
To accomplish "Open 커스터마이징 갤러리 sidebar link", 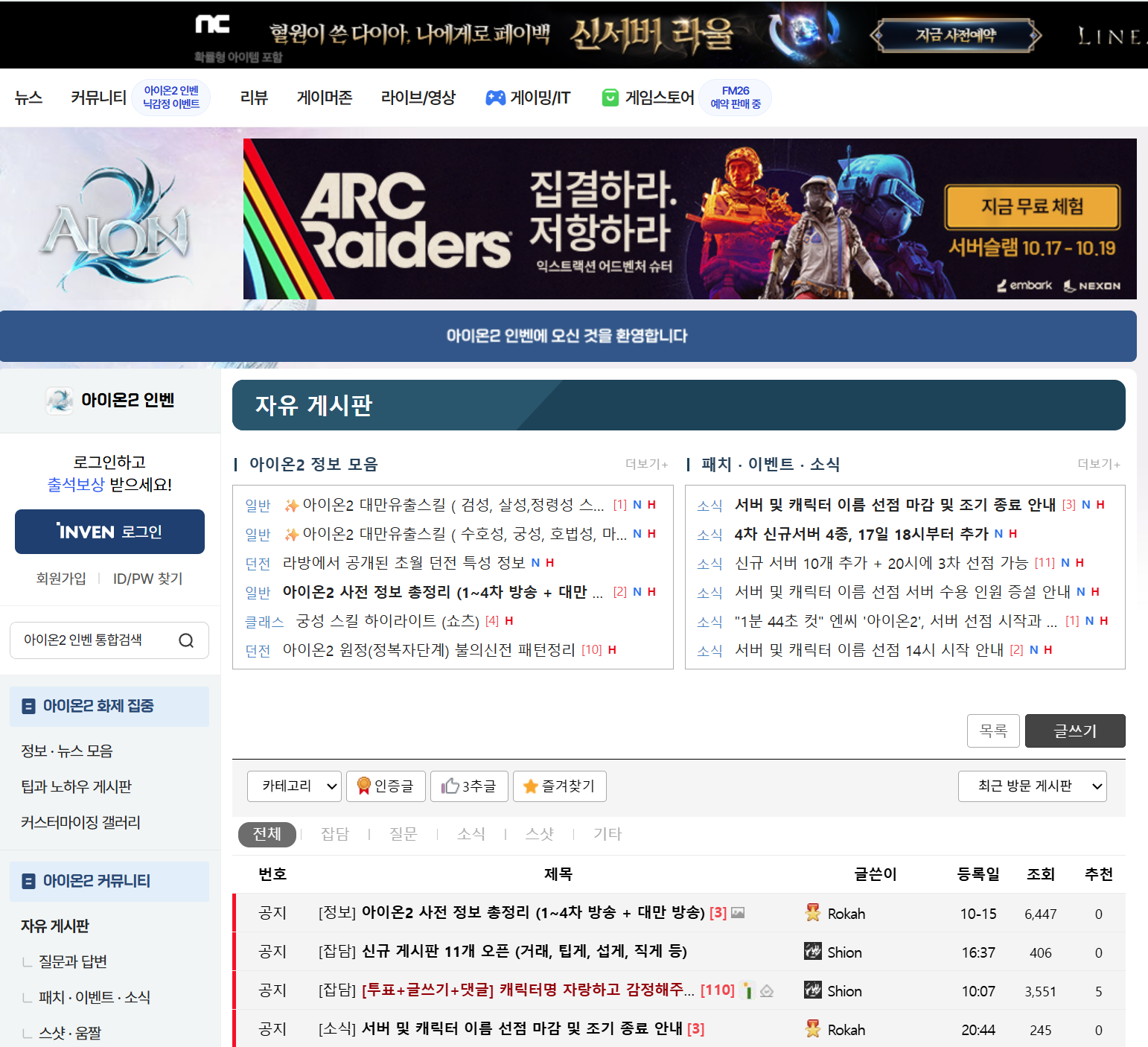I will coord(80,822).
